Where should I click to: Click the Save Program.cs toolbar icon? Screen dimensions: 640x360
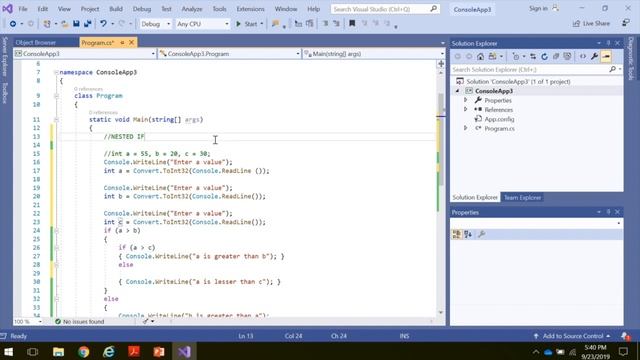pyautogui.click(x=76, y=24)
